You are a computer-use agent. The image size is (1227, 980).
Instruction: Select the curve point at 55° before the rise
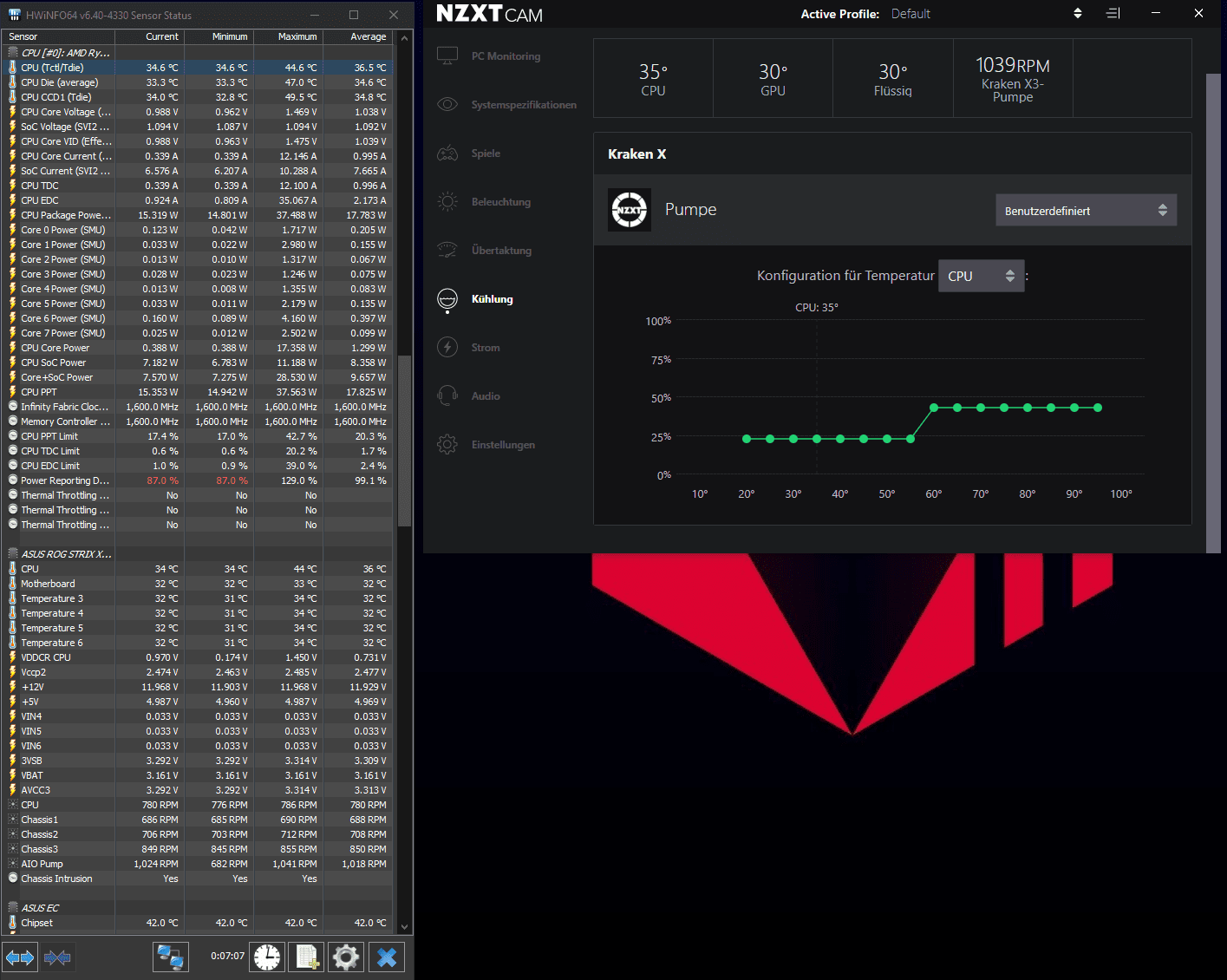910,439
